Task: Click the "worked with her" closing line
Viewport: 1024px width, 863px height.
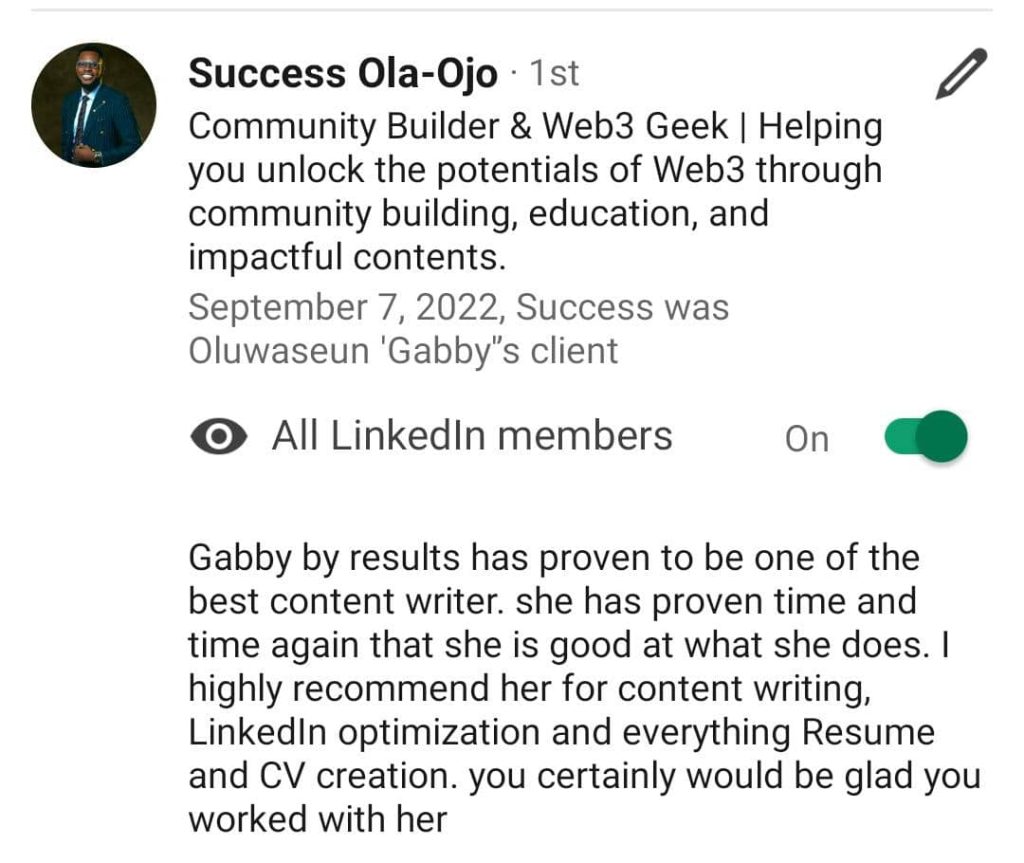Action: pyautogui.click(x=318, y=819)
